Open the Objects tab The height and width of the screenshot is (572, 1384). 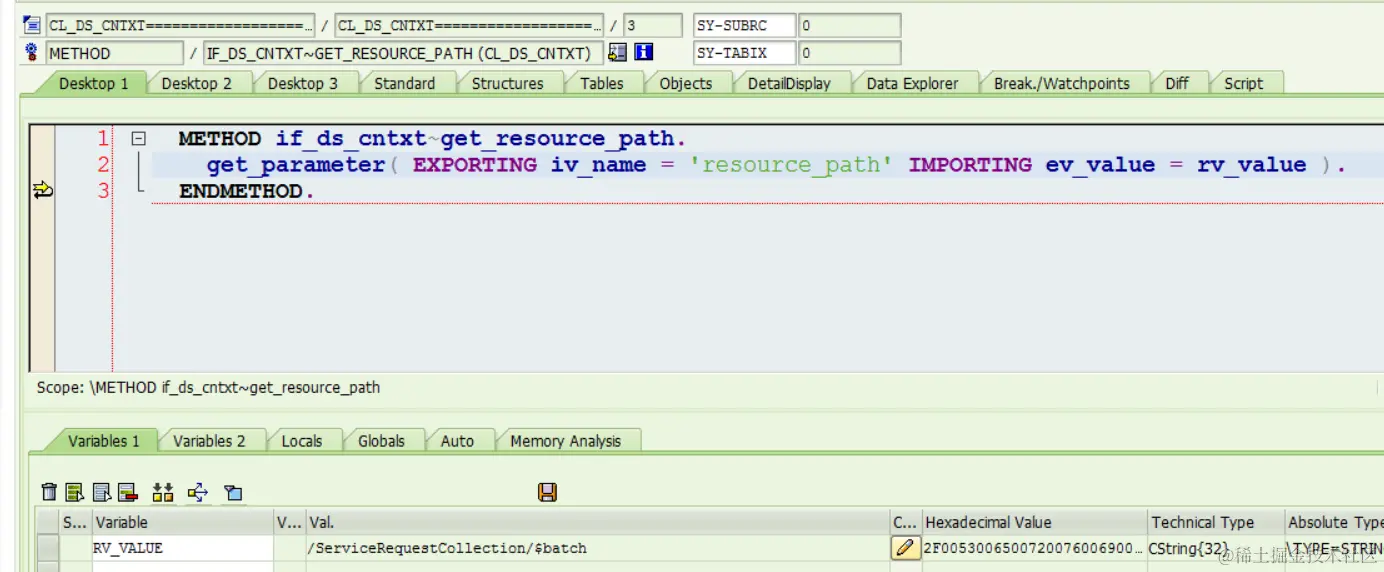click(x=685, y=83)
